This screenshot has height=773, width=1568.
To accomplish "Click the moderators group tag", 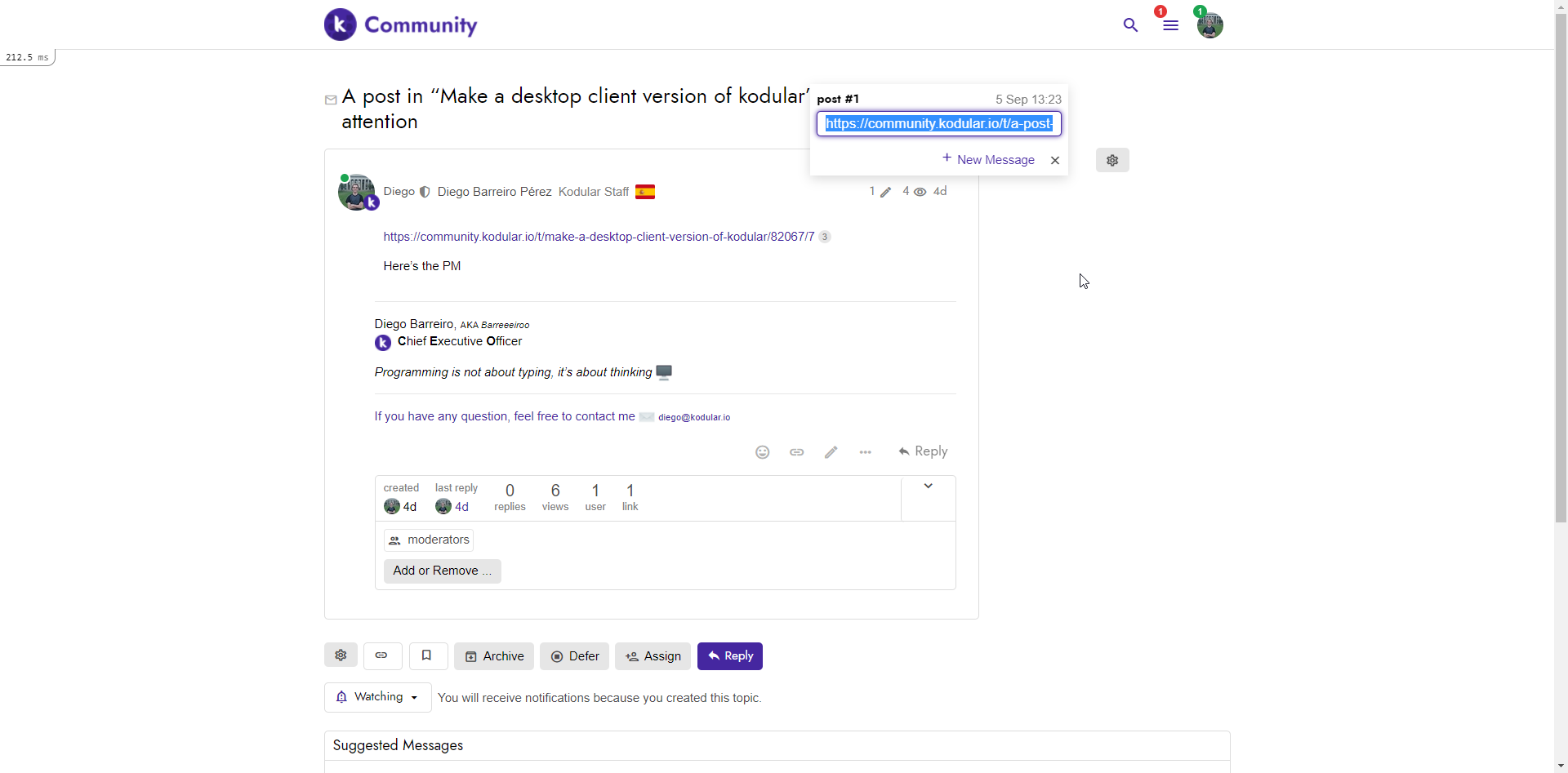I will pos(429,540).
